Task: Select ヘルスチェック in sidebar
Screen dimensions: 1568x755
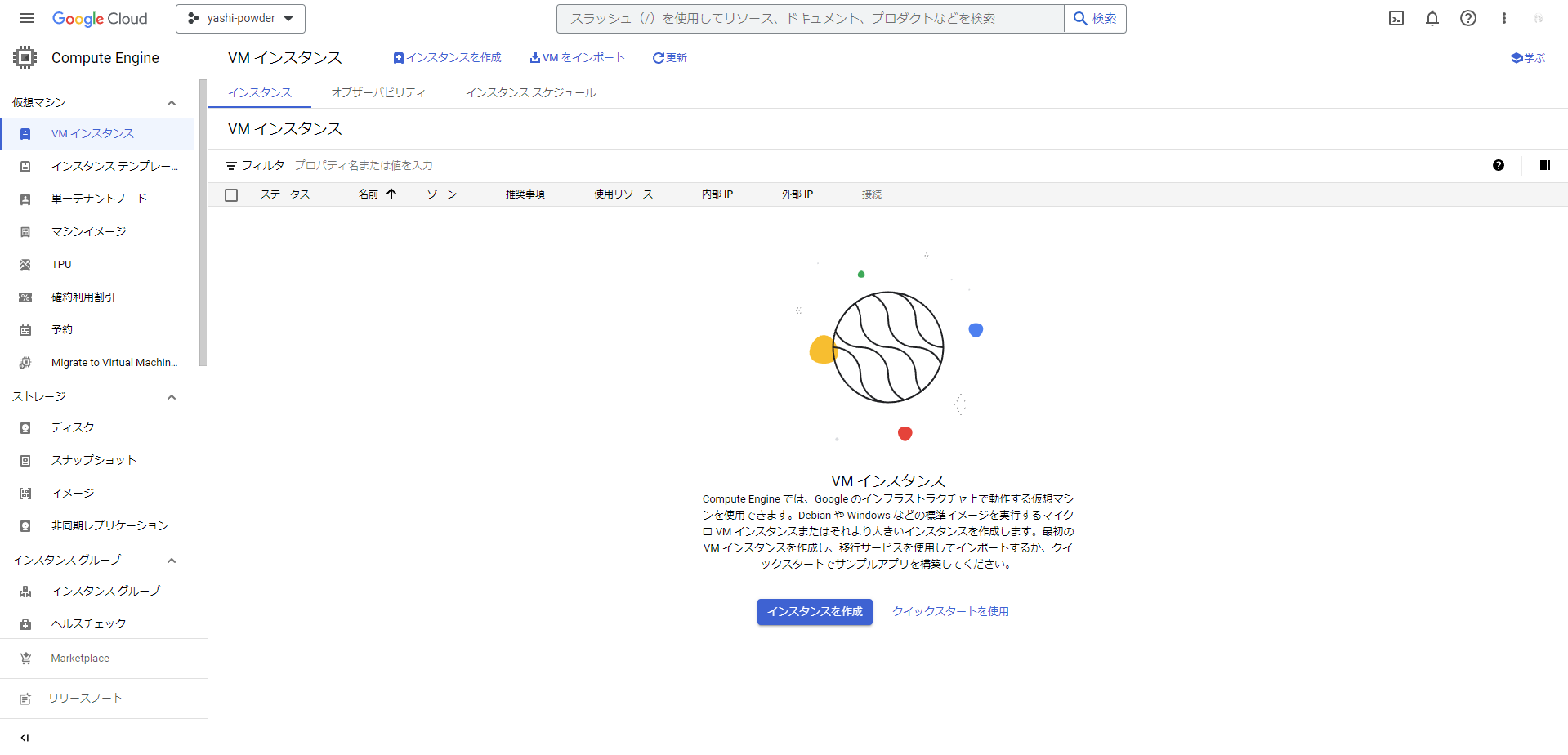Action: click(97, 624)
